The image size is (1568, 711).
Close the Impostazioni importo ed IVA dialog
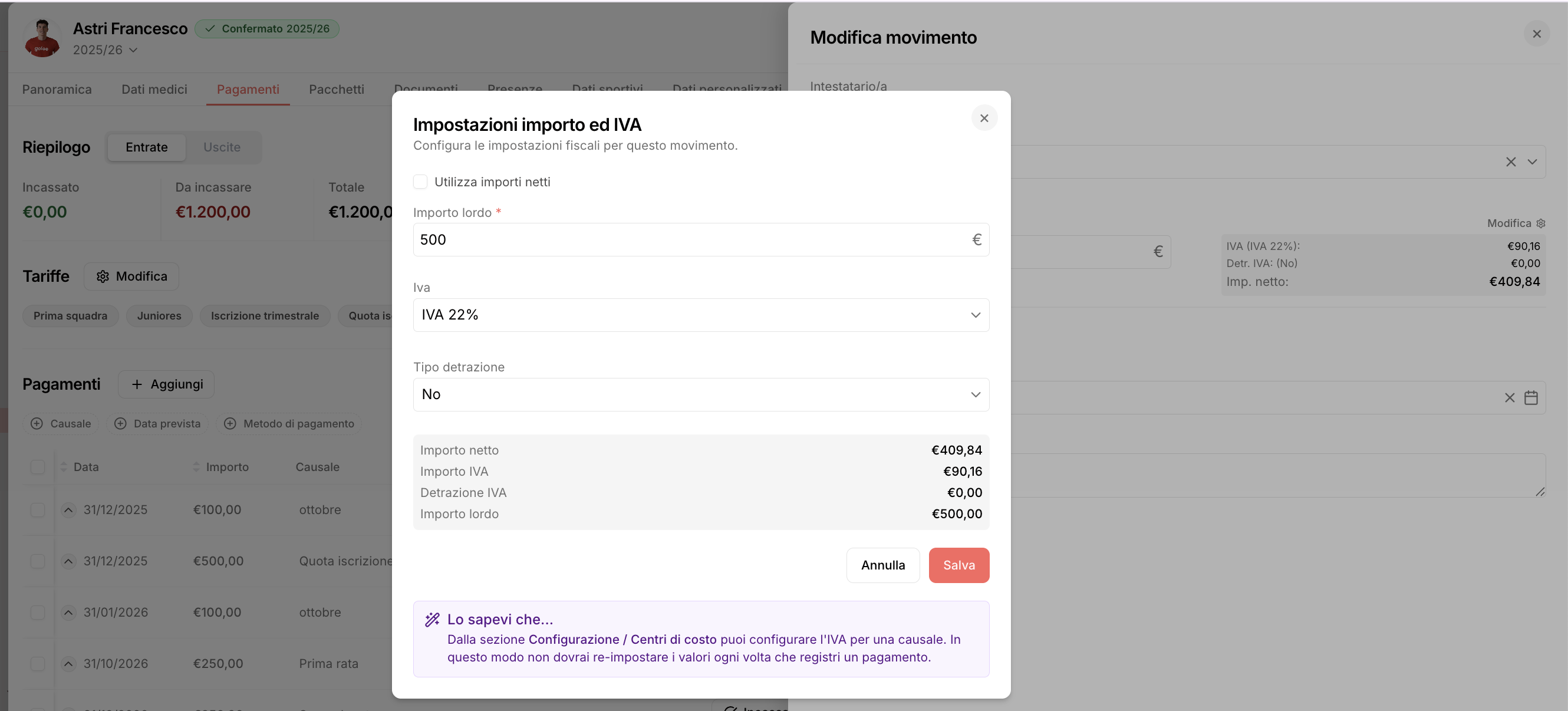click(984, 118)
